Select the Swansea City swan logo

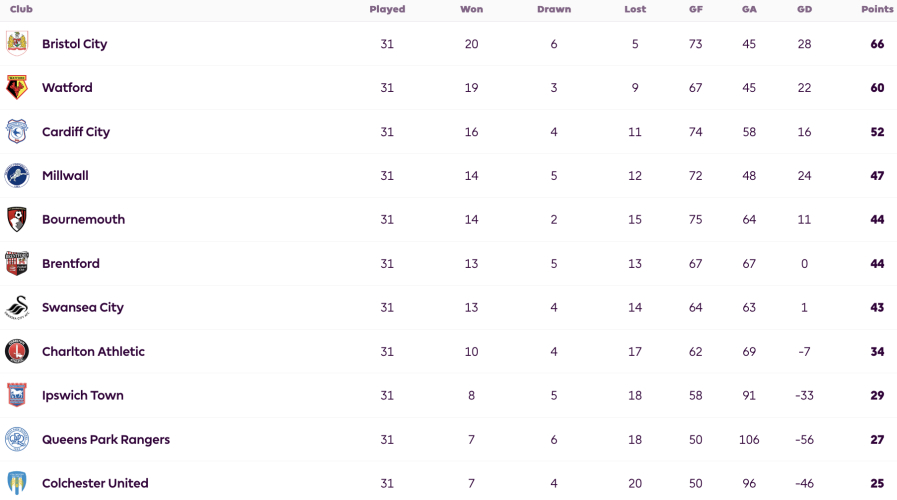click(17, 307)
